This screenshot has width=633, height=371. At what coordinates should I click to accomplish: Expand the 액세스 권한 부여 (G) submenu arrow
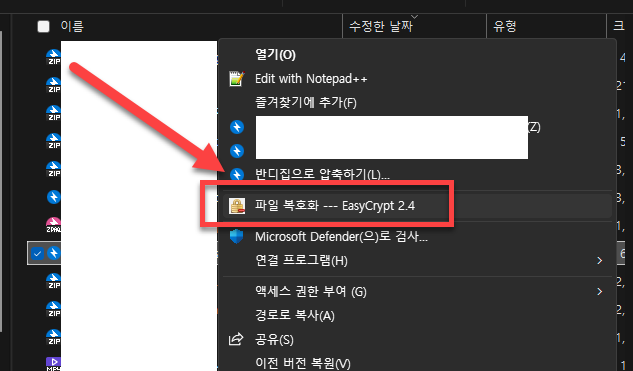coord(599,291)
